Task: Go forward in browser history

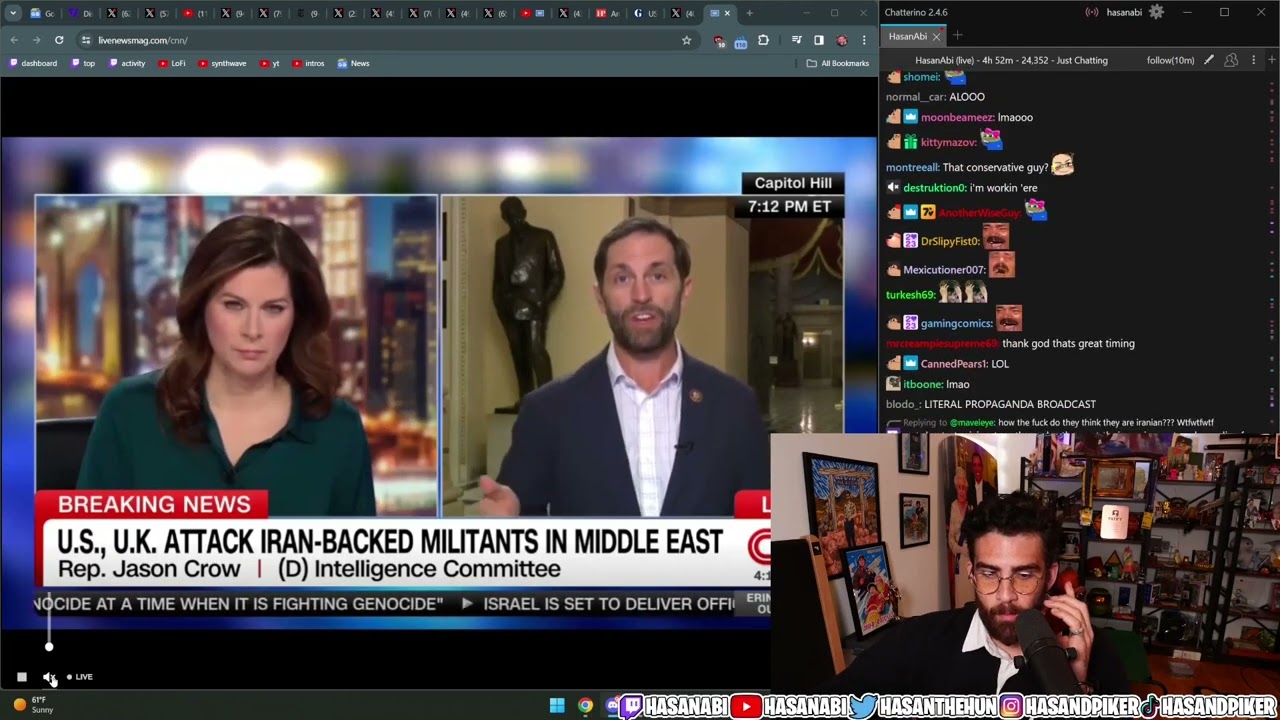Action: [x=36, y=40]
